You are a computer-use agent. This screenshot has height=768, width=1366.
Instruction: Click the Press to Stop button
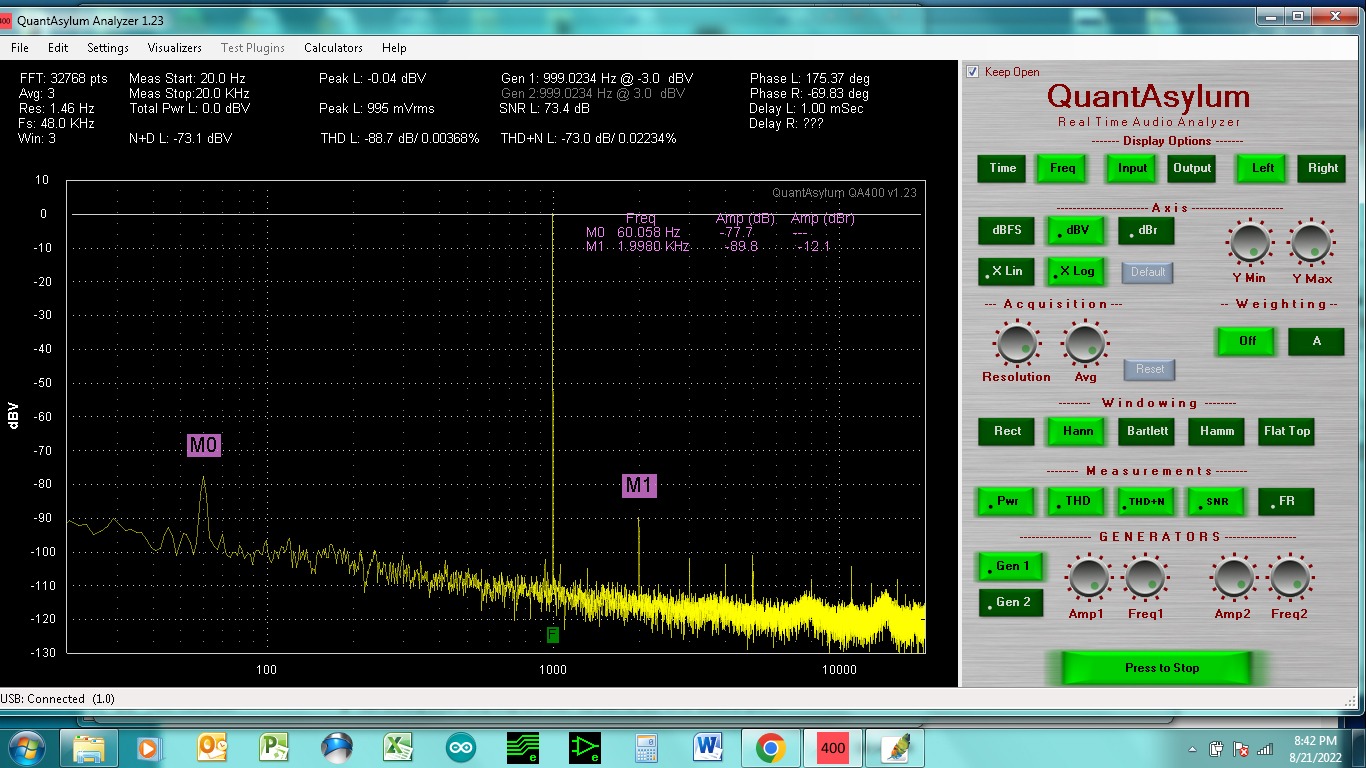[x=1157, y=668]
